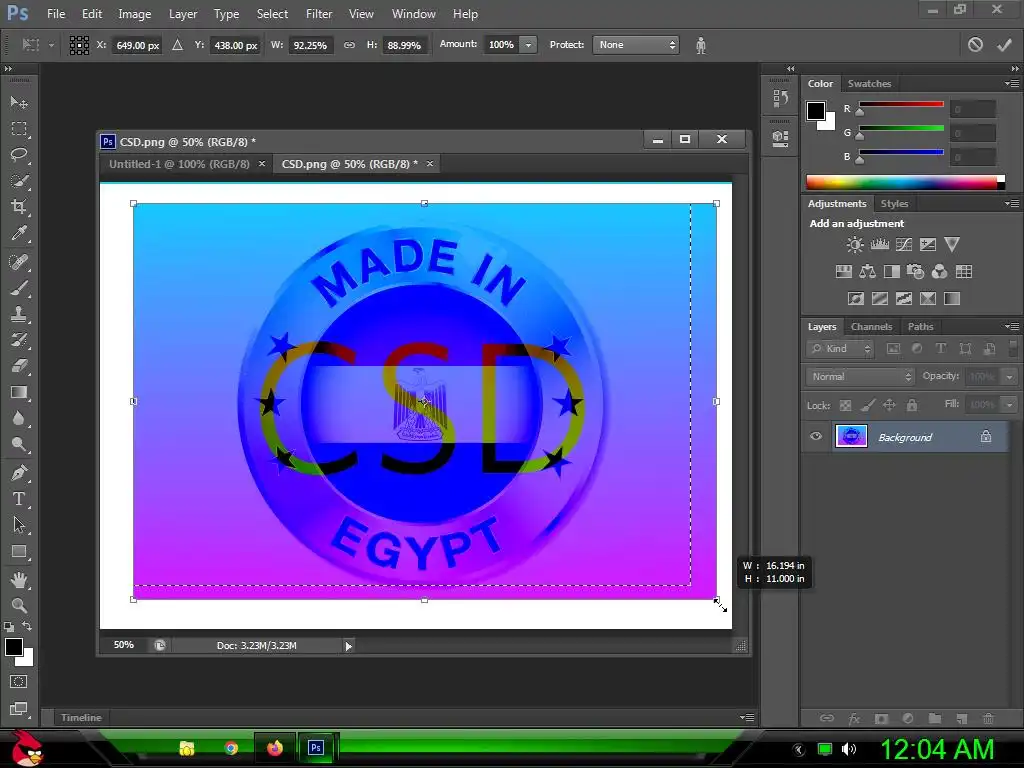Toggle relative positioning triangle icon
The image size is (1024, 768).
tap(177, 45)
